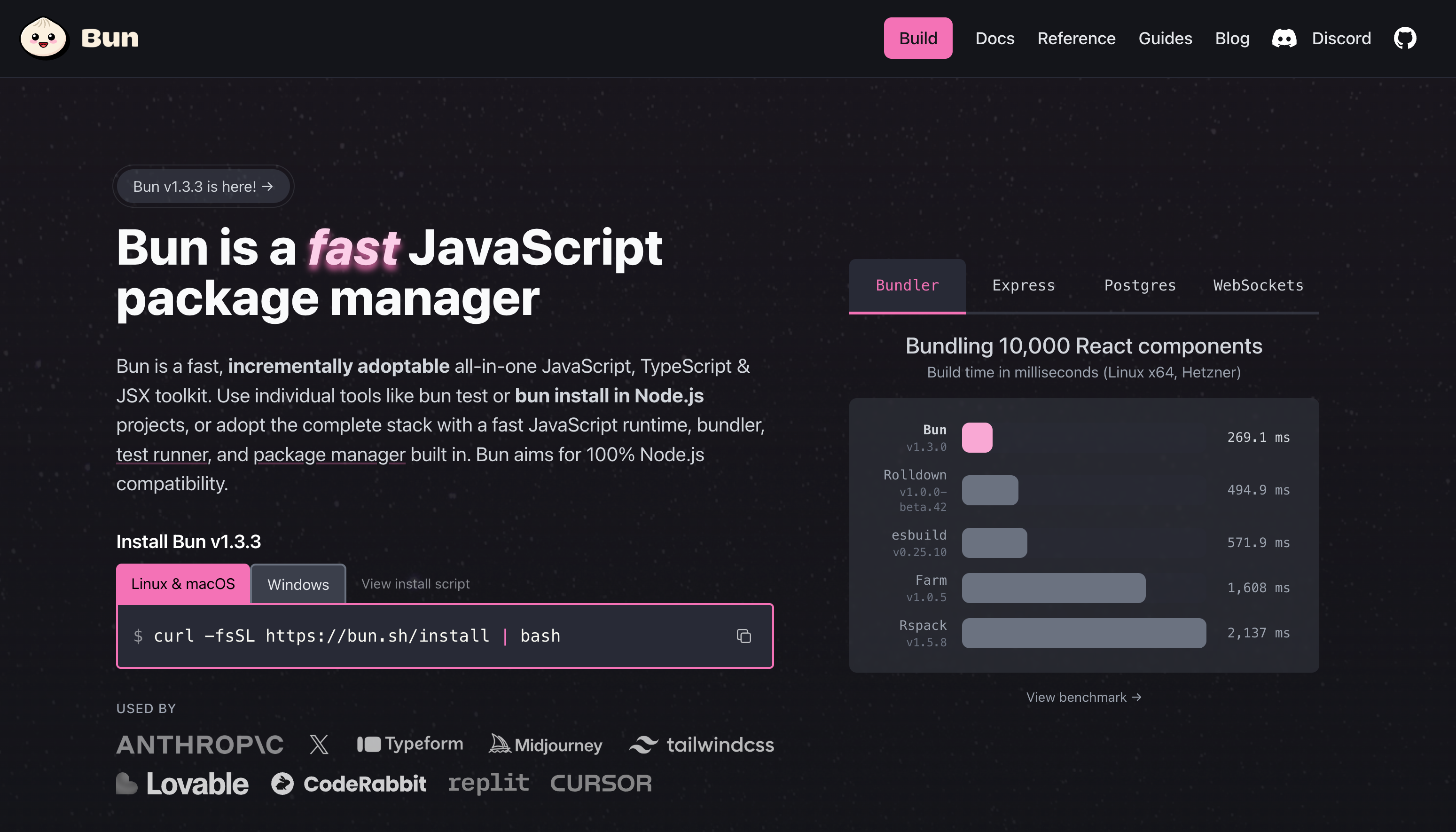
Task: Copy the curl install command
Action: tap(743, 636)
